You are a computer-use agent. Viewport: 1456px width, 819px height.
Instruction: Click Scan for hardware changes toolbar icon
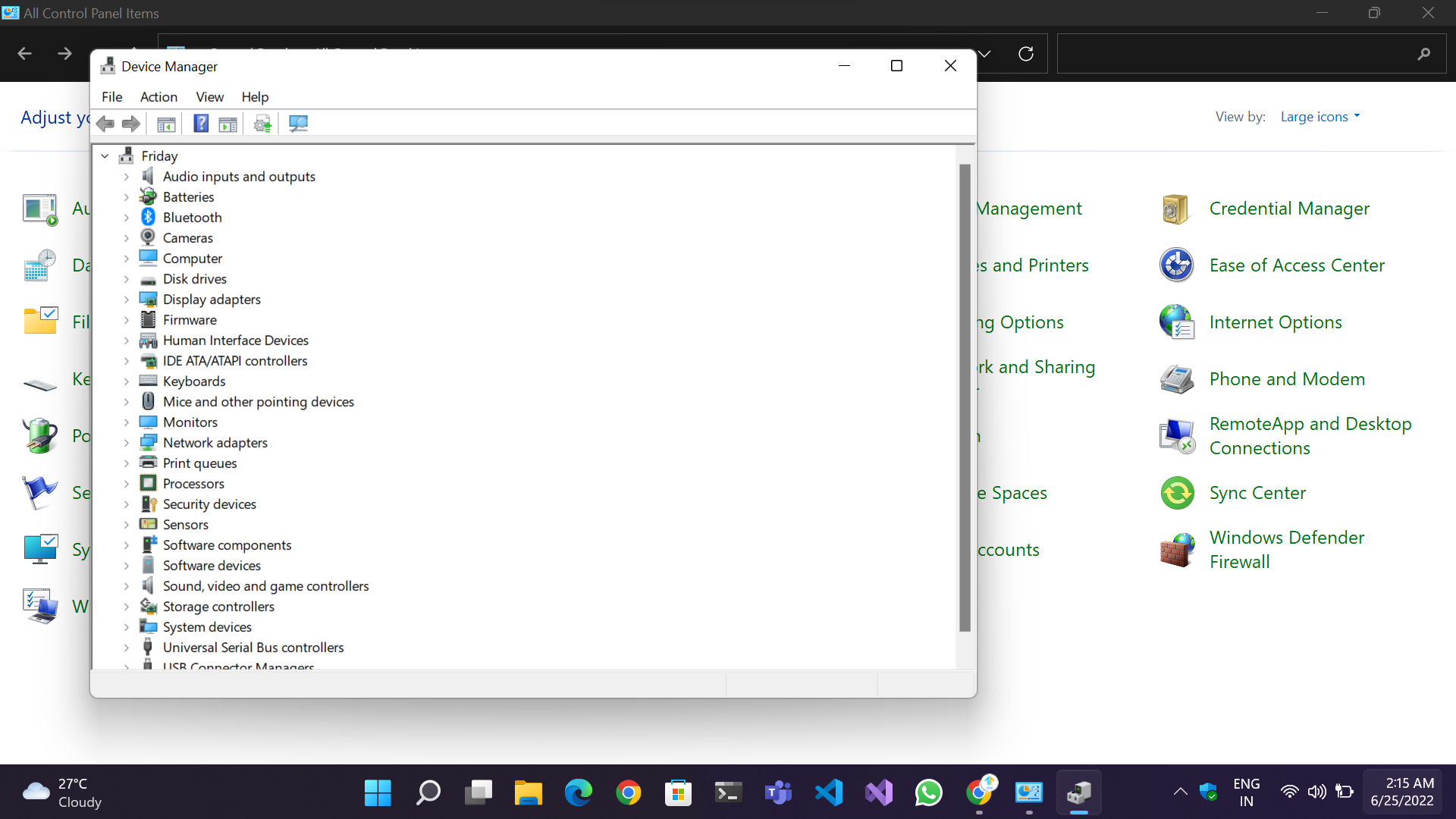[298, 124]
